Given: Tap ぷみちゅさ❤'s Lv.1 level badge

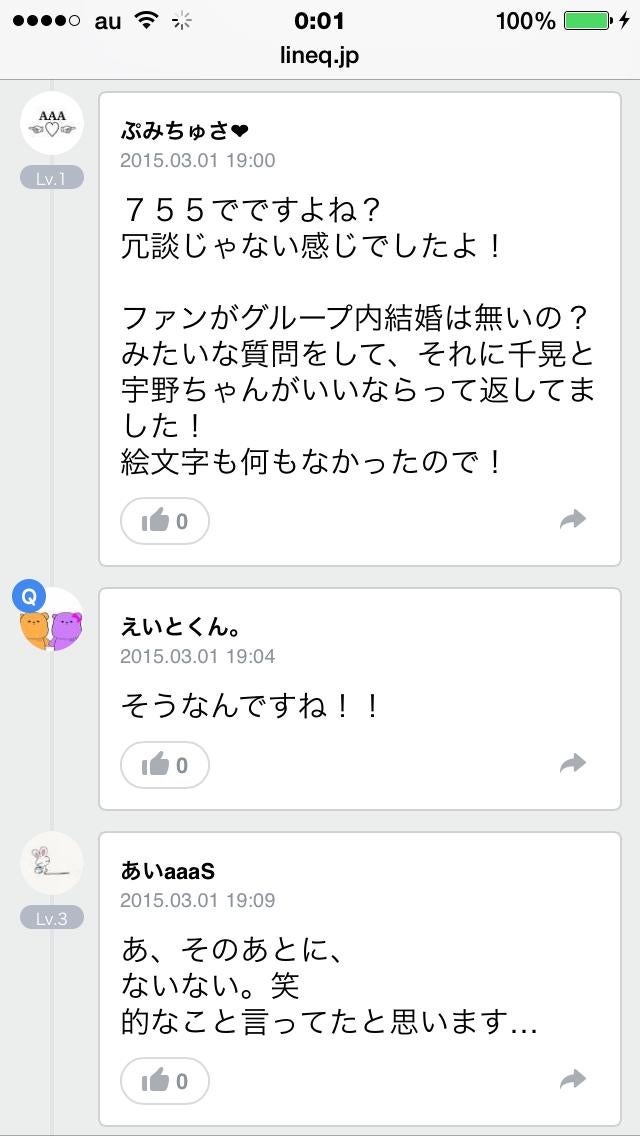Looking at the screenshot, I should click(x=51, y=176).
